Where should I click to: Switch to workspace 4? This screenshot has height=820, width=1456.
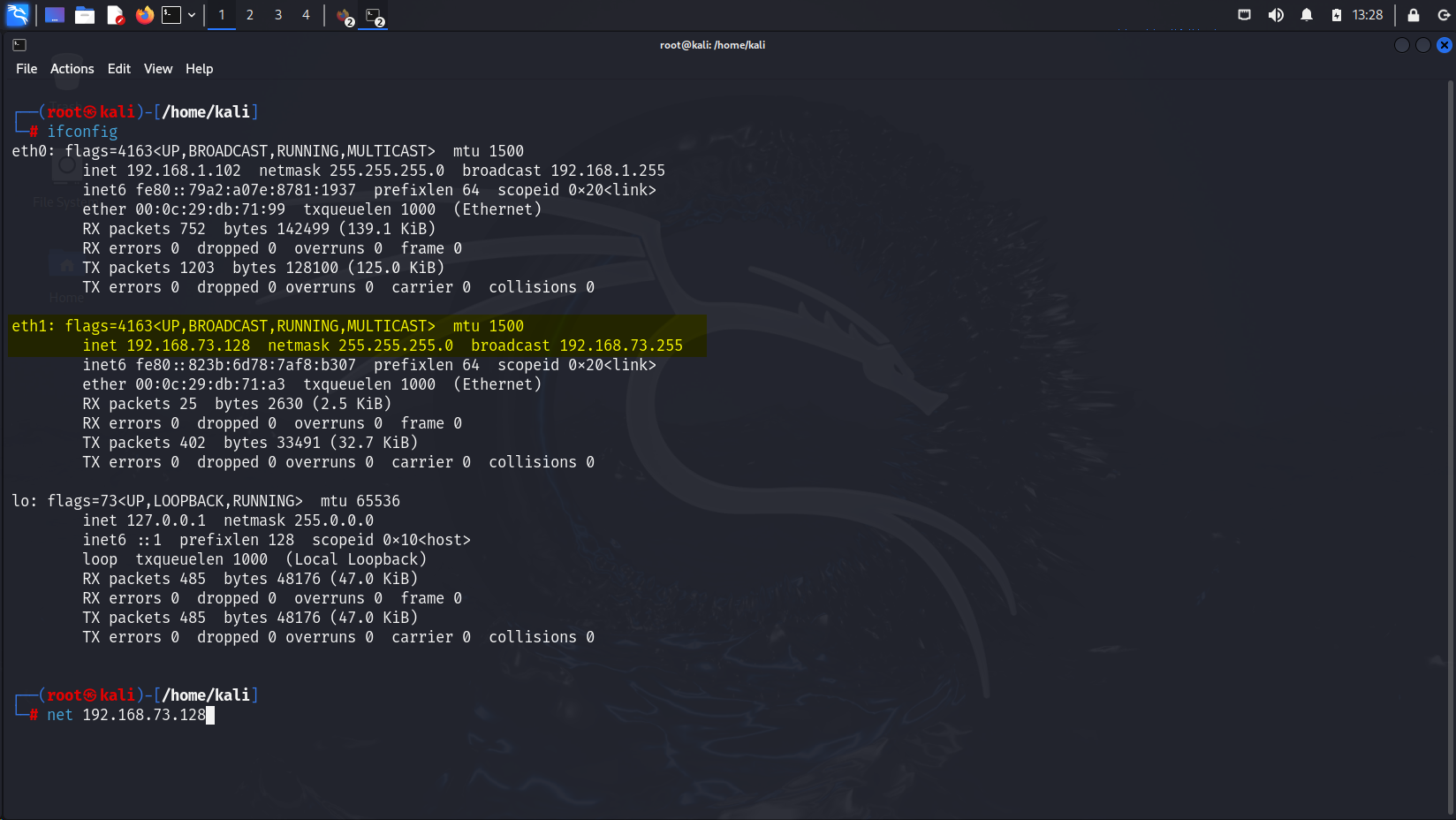click(x=306, y=14)
